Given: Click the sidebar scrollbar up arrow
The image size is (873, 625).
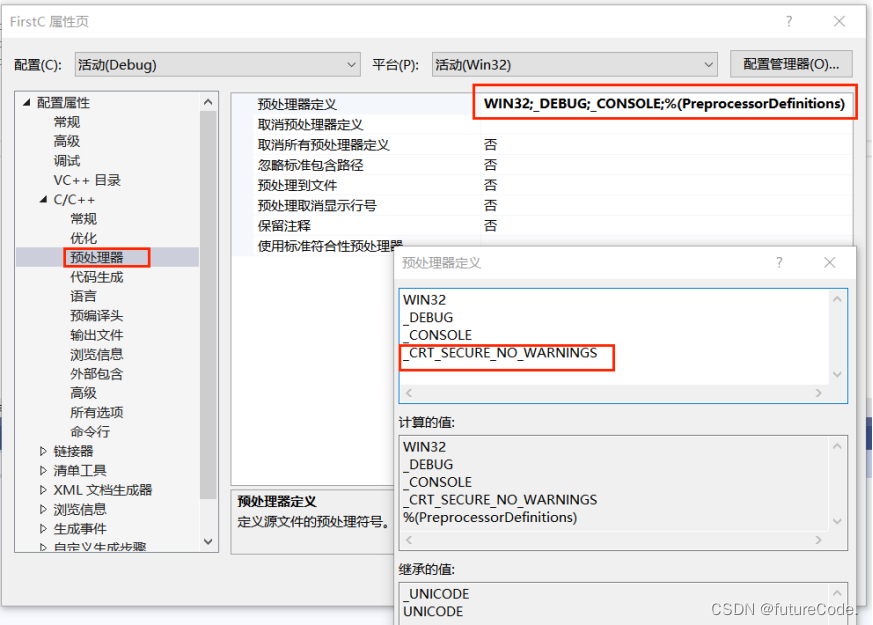Looking at the screenshot, I should (208, 100).
